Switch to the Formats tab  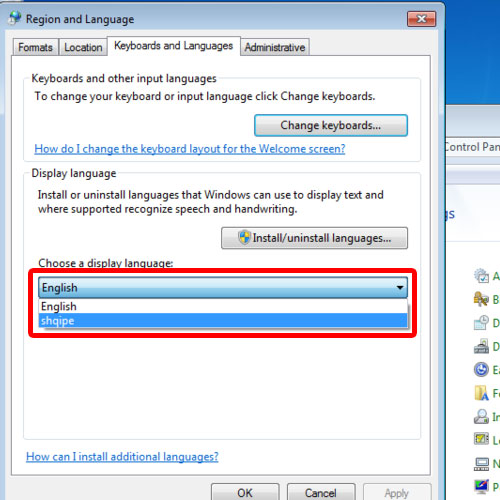pos(35,47)
